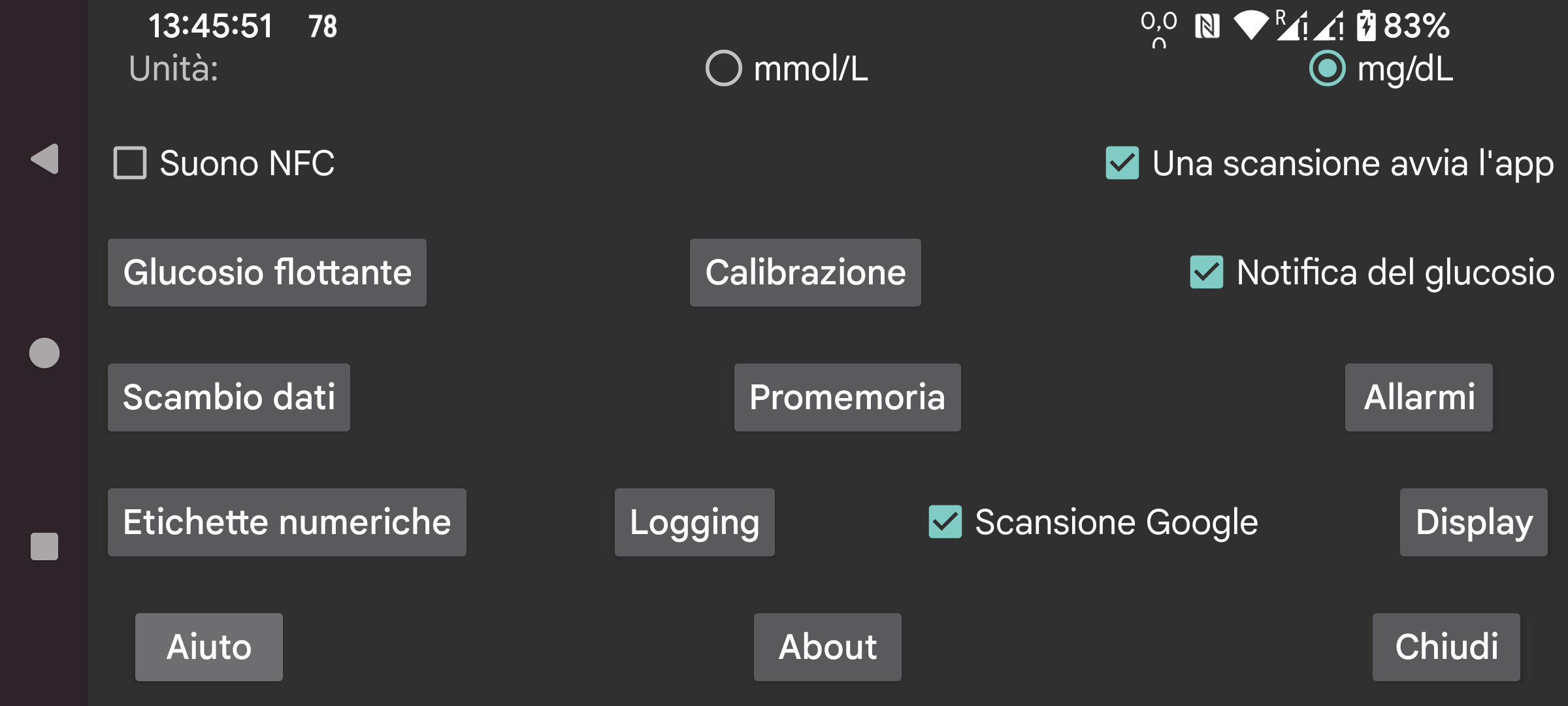Open Etichette numeriche settings
Viewport: 1568px width, 706px height.
click(x=287, y=522)
